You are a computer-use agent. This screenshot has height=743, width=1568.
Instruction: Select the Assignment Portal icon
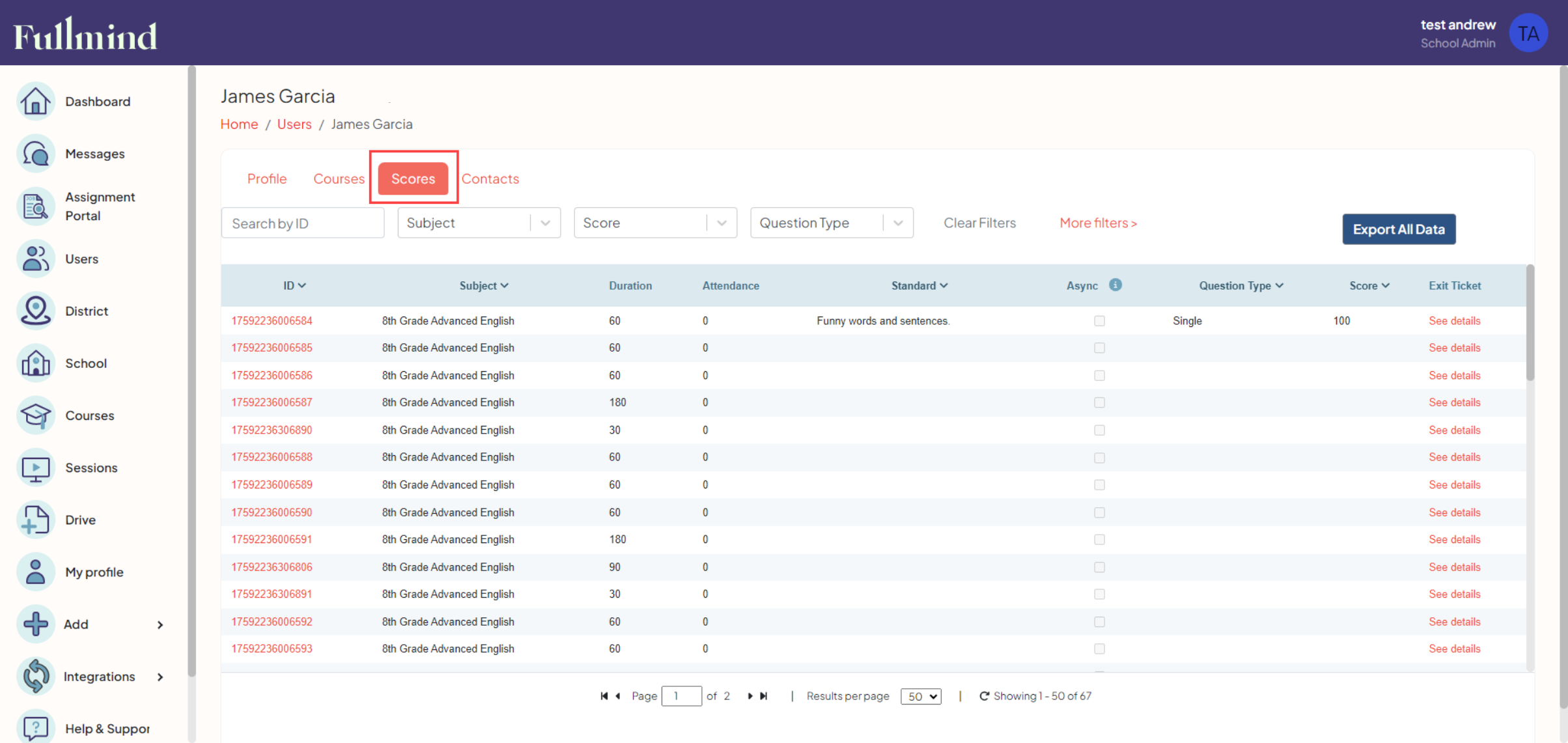[x=36, y=206]
